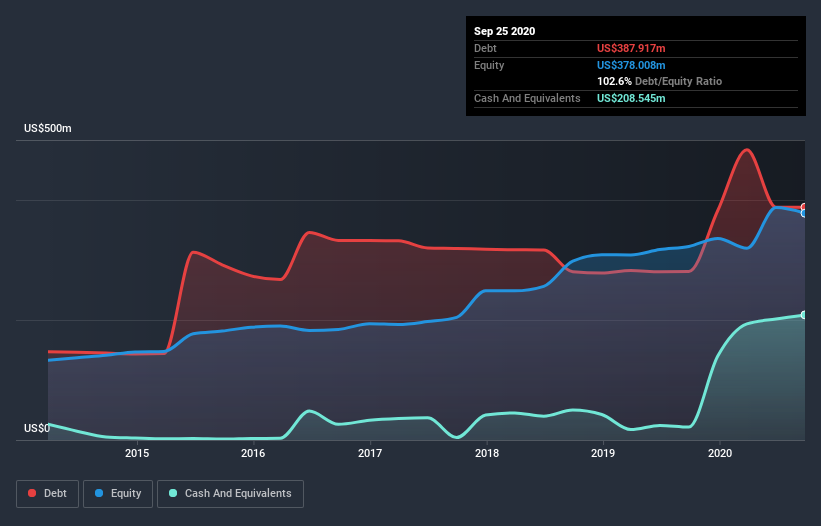Click the US$0 y-axis label

pyautogui.click(x=37, y=428)
